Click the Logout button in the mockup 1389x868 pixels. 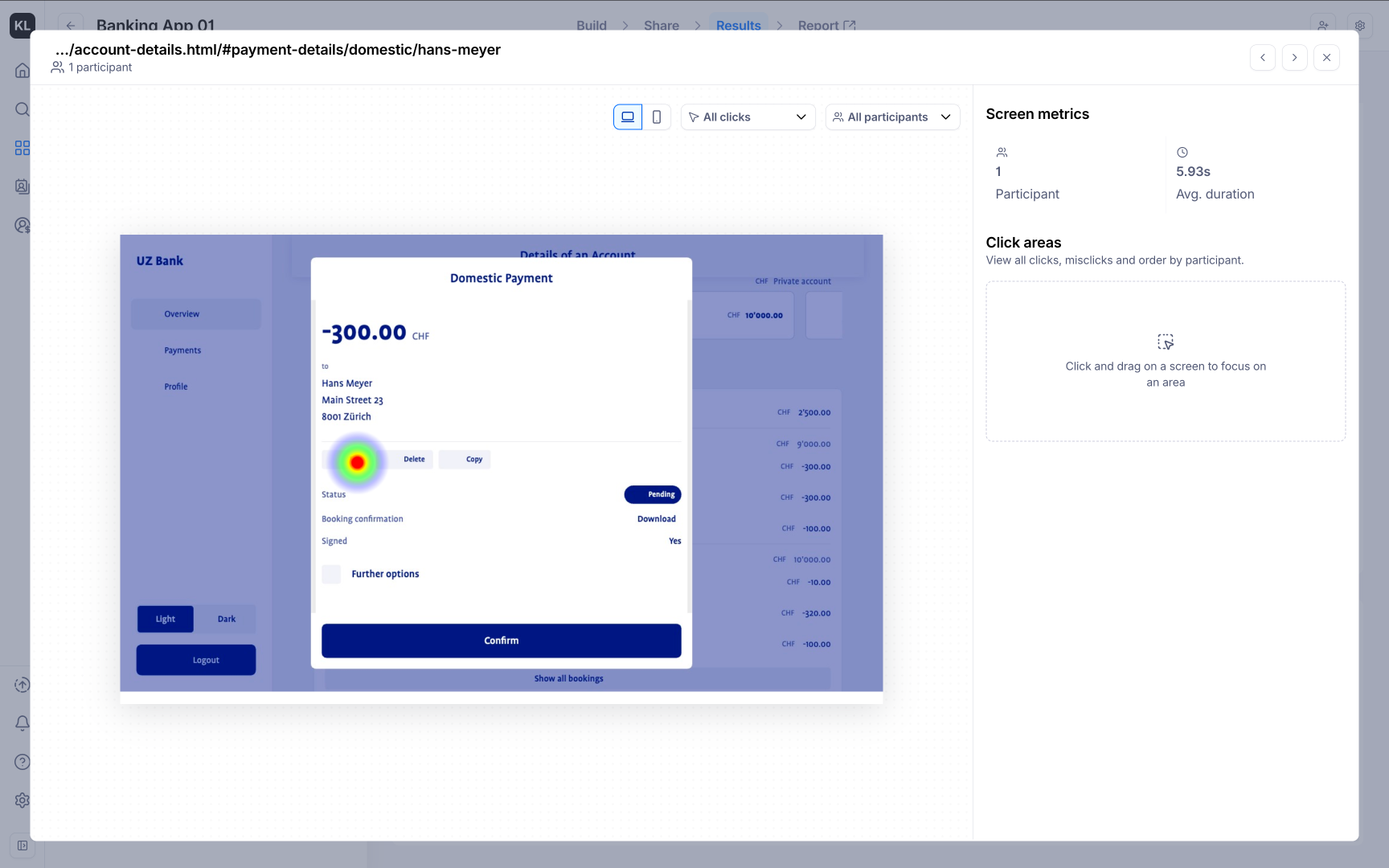[x=196, y=660]
